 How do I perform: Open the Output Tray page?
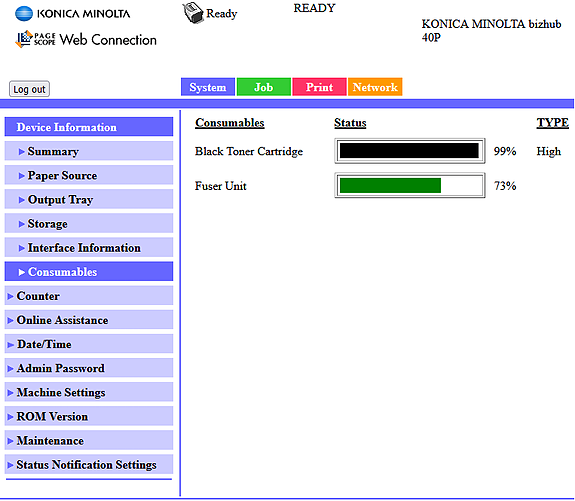pyautogui.click(x=89, y=200)
